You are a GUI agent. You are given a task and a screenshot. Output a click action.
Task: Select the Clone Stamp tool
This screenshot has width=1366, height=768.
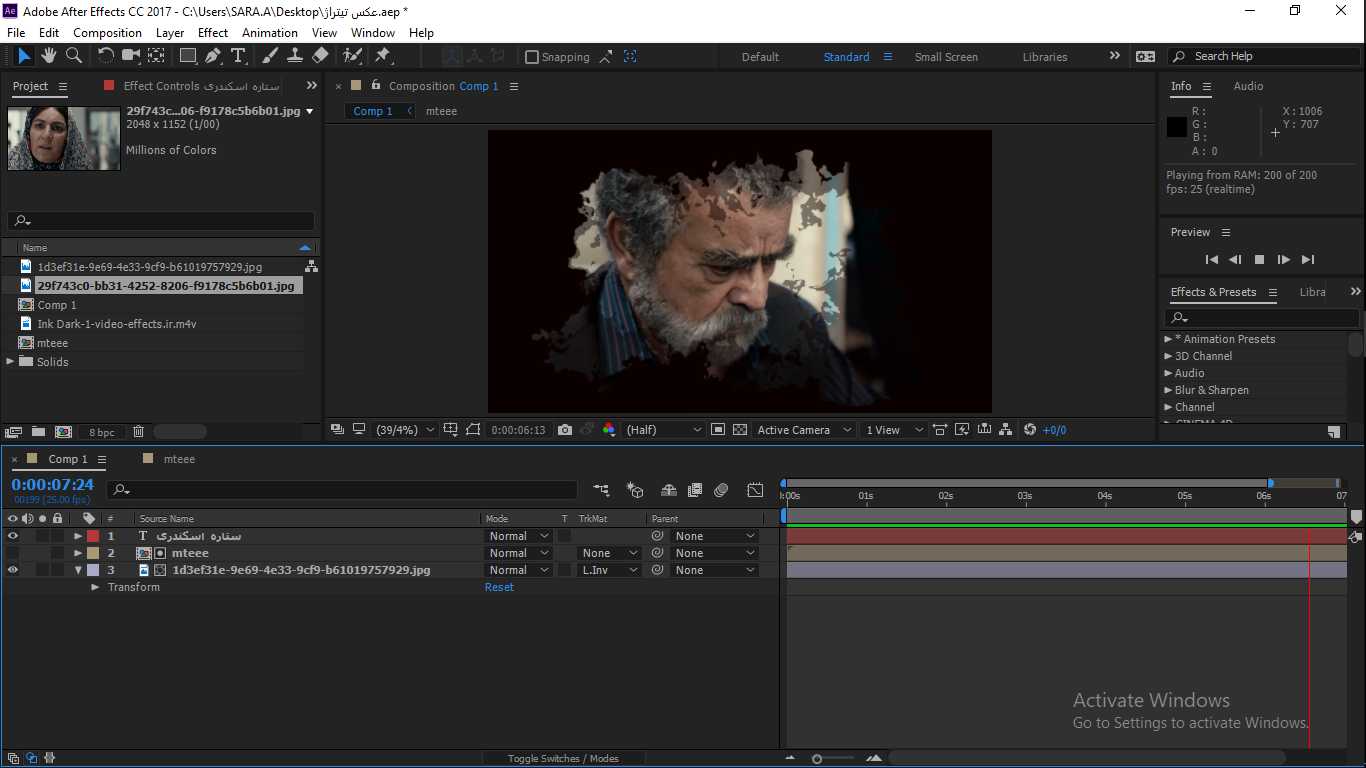[x=295, y=56]
